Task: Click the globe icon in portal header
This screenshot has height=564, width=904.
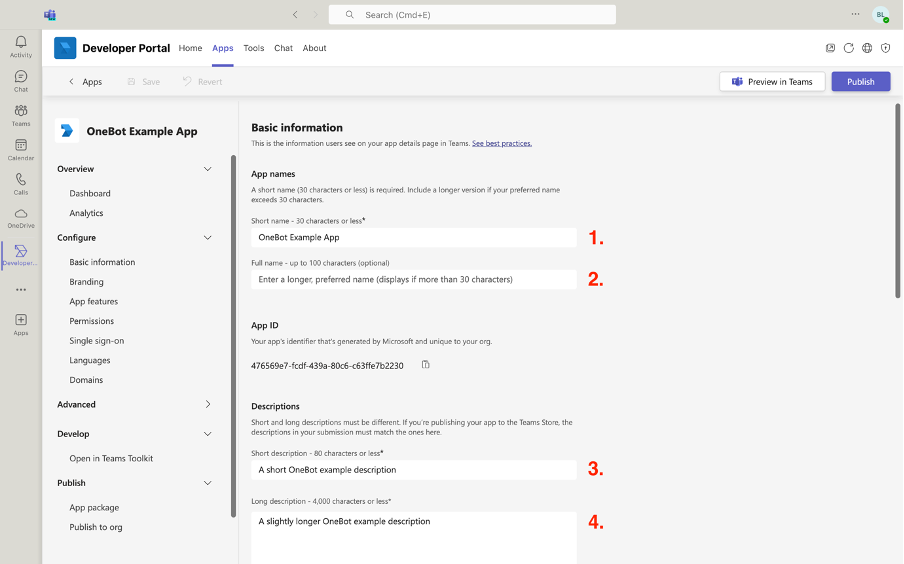Action: [x=867, y=48]
